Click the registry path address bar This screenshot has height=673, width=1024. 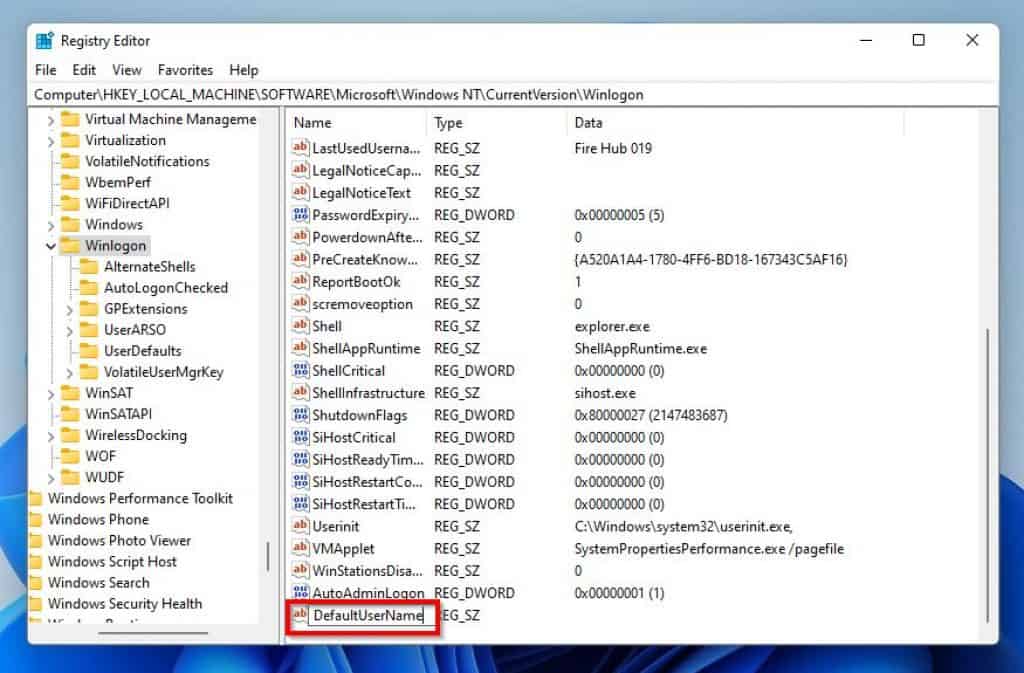coord(515,95)
